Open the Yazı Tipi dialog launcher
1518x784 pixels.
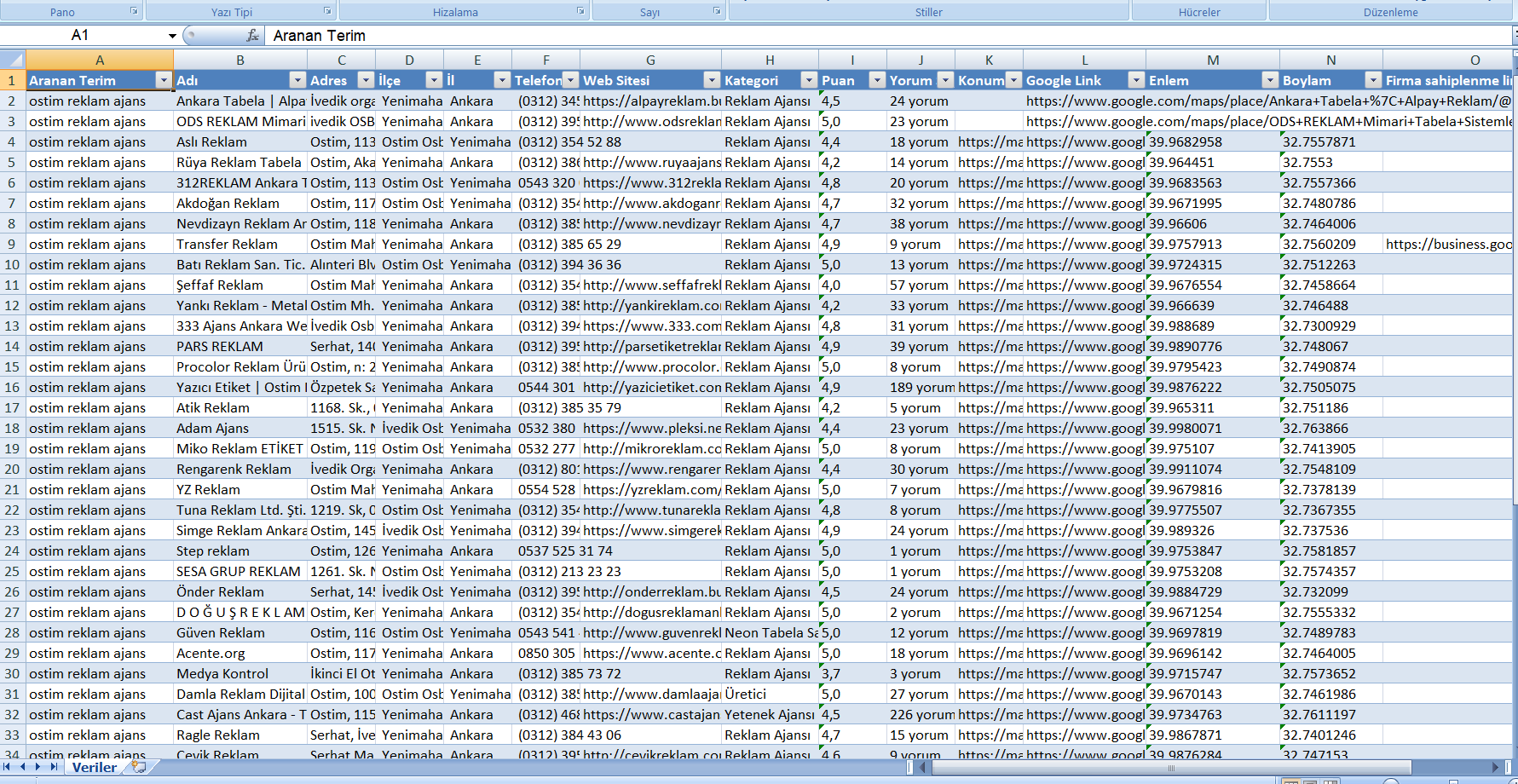327,11
